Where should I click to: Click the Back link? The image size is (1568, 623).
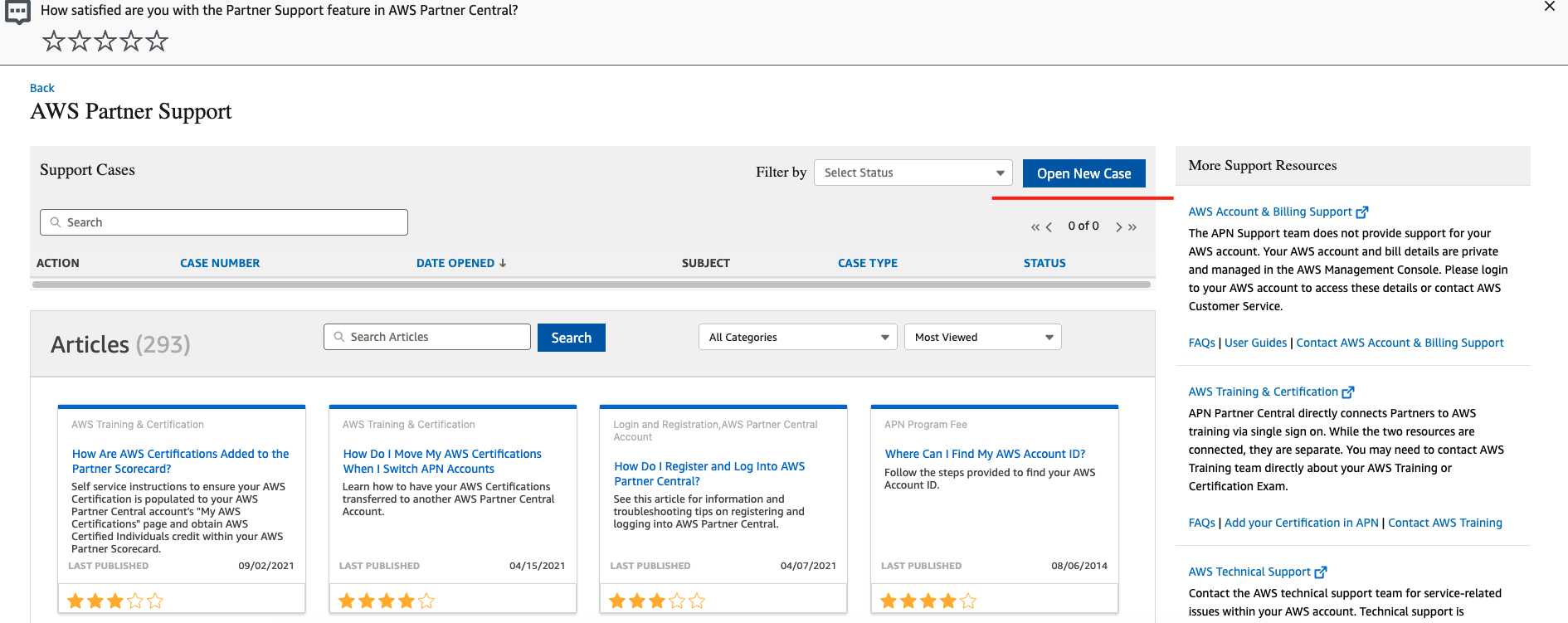[x=42, y=88]
